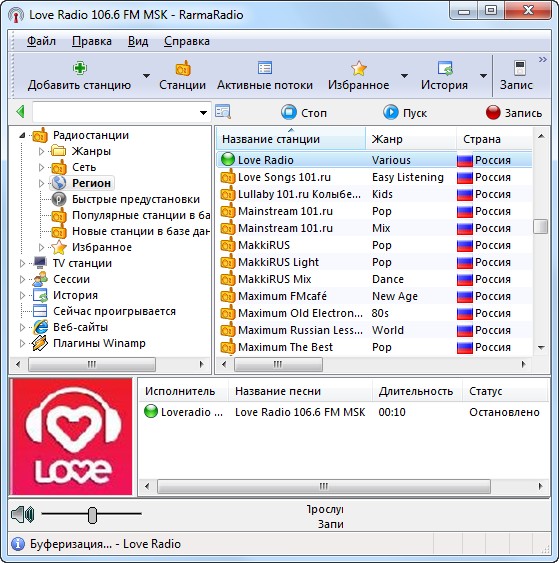Sort by Страна column header
Image resolution: width=559 pixels, height=563 pixels.
pos(494,139)
